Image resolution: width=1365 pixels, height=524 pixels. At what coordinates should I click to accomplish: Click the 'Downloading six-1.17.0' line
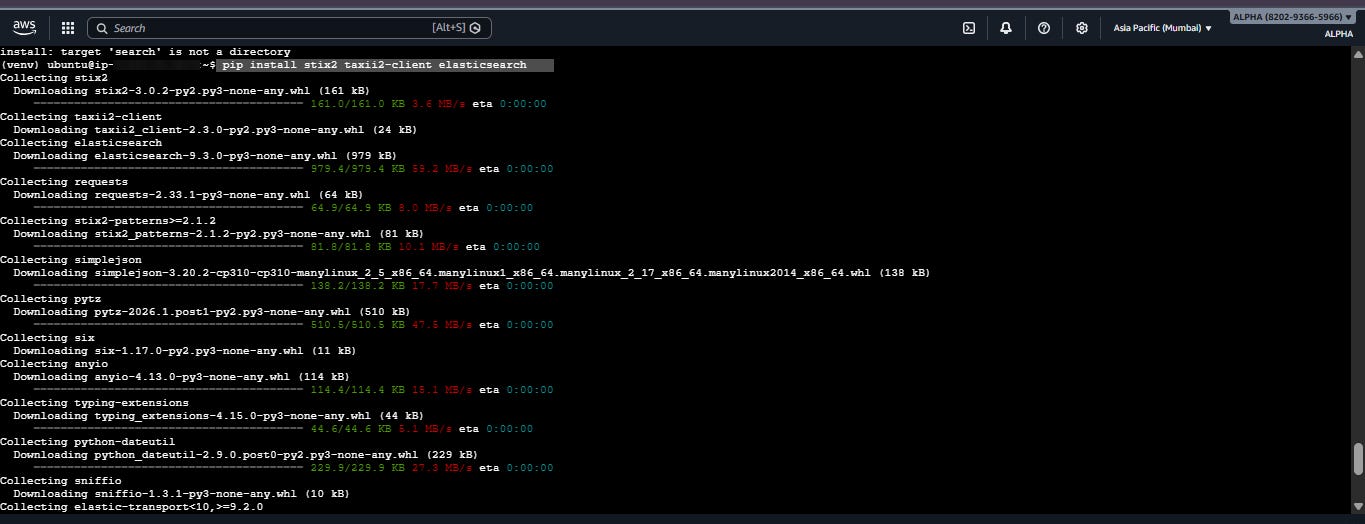coord(185,351)
